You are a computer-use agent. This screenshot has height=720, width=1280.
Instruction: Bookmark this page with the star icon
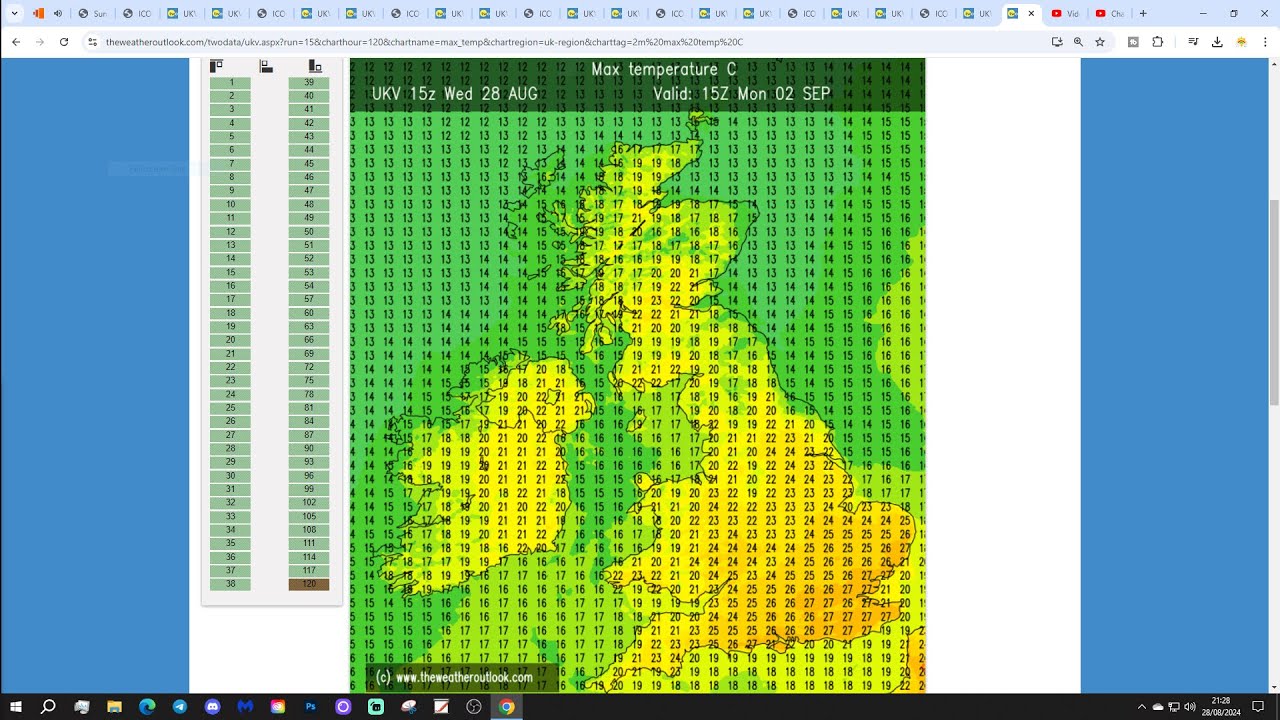point(1100,42)
